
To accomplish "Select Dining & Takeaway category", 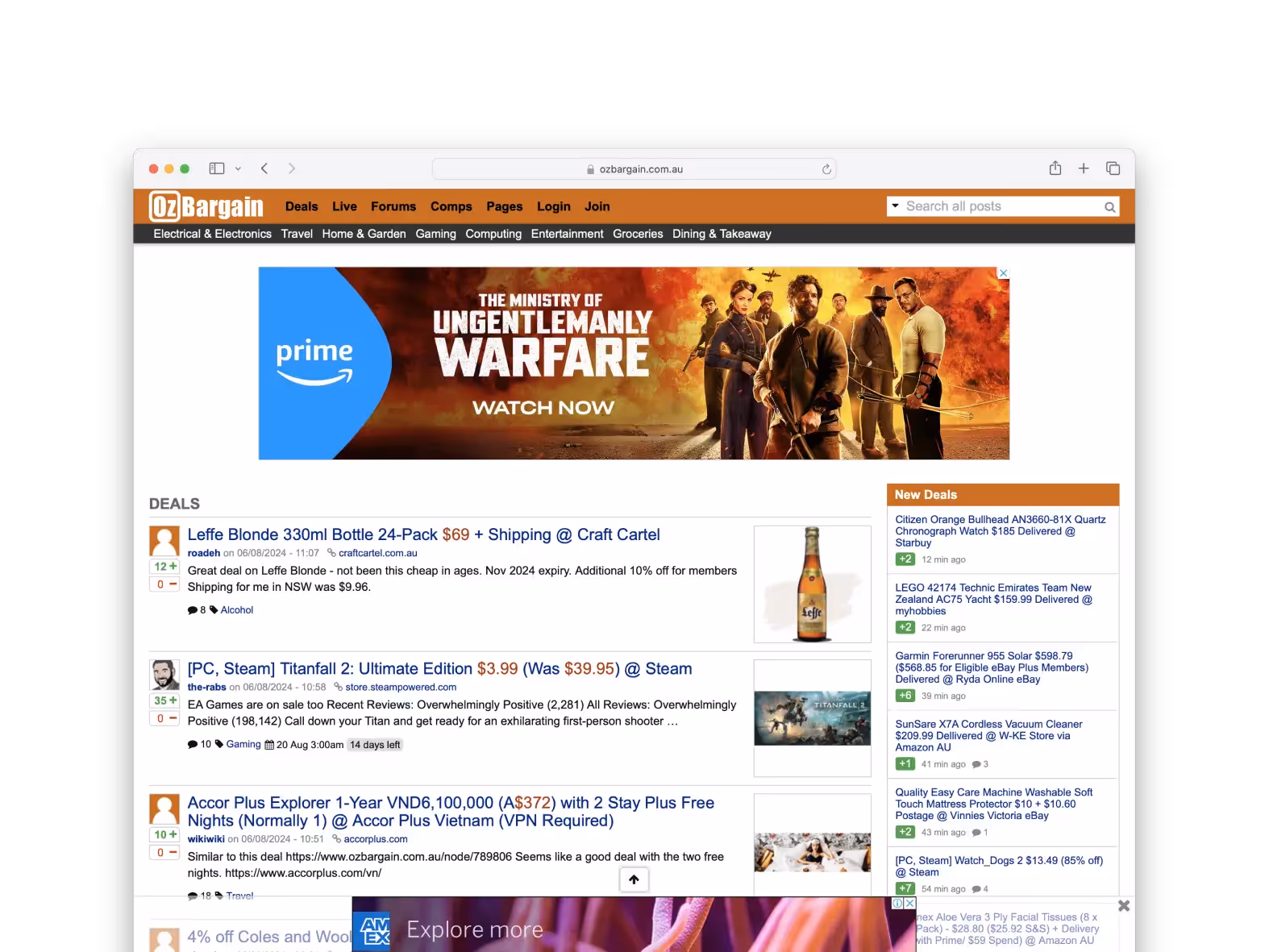I will point(722,234).
